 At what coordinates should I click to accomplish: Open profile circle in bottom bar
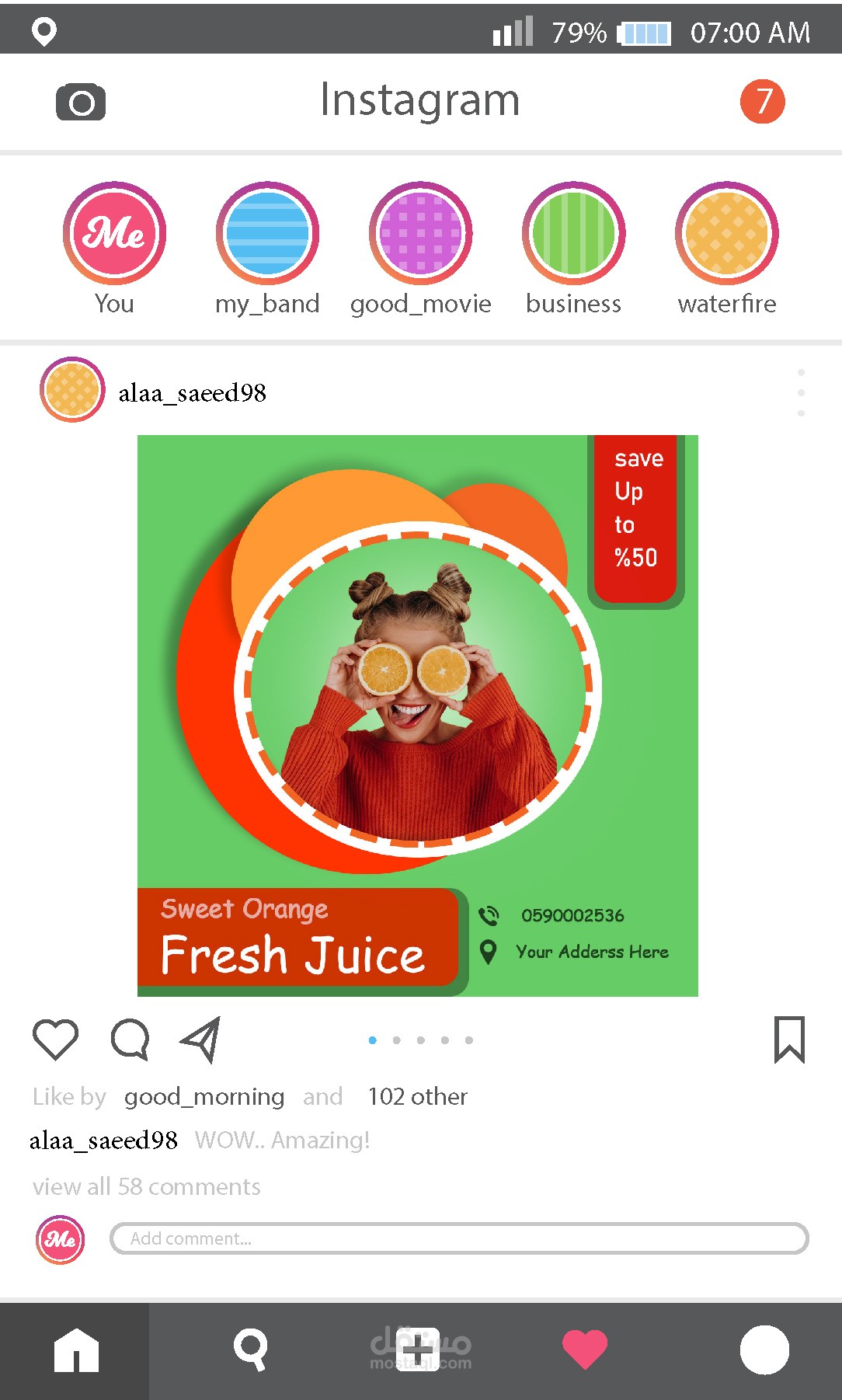click(764, 1350)
